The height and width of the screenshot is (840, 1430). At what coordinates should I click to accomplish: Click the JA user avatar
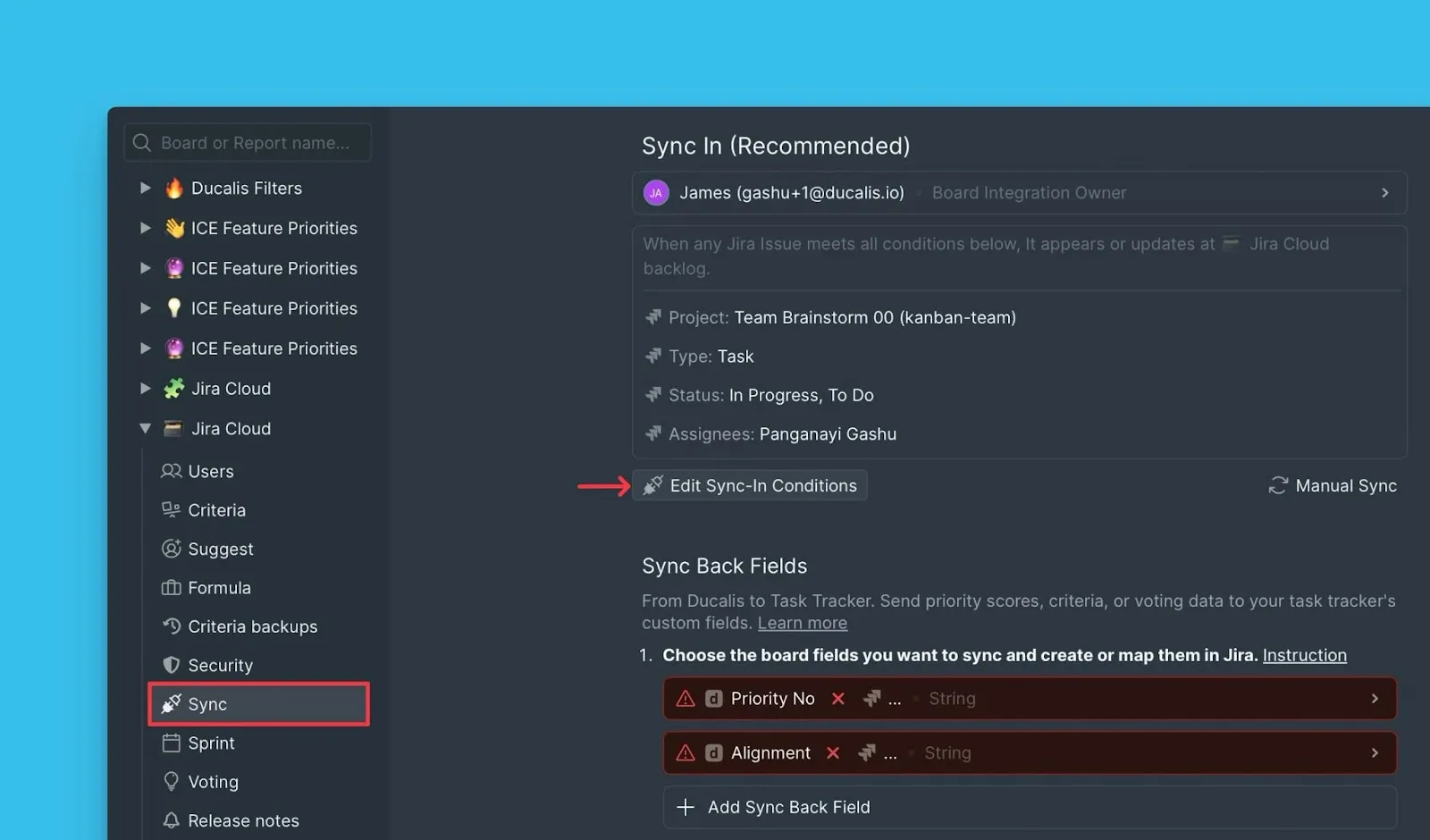[656, 193]
